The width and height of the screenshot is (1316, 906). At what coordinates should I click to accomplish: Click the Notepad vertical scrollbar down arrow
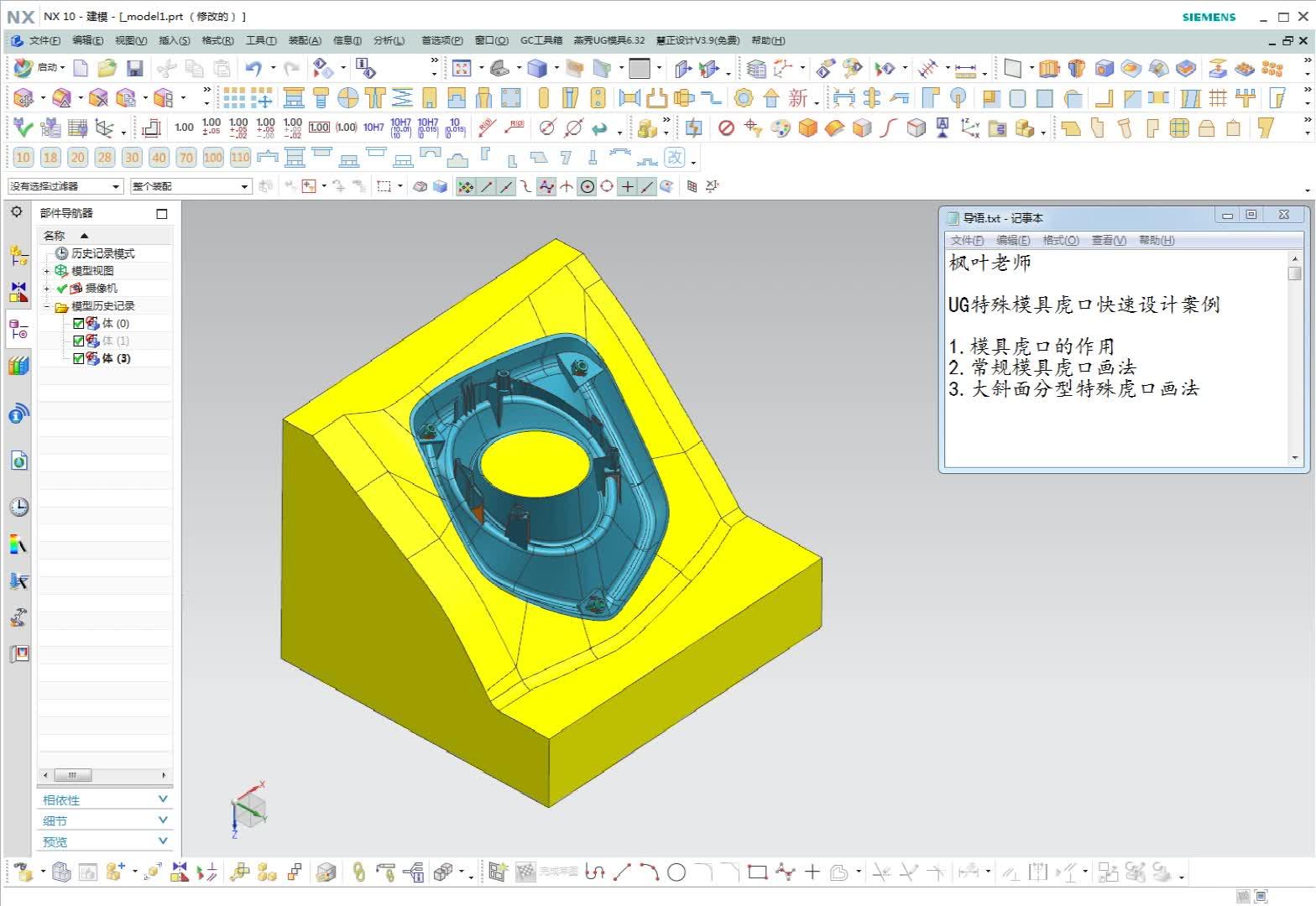[x=1295, y=458]
